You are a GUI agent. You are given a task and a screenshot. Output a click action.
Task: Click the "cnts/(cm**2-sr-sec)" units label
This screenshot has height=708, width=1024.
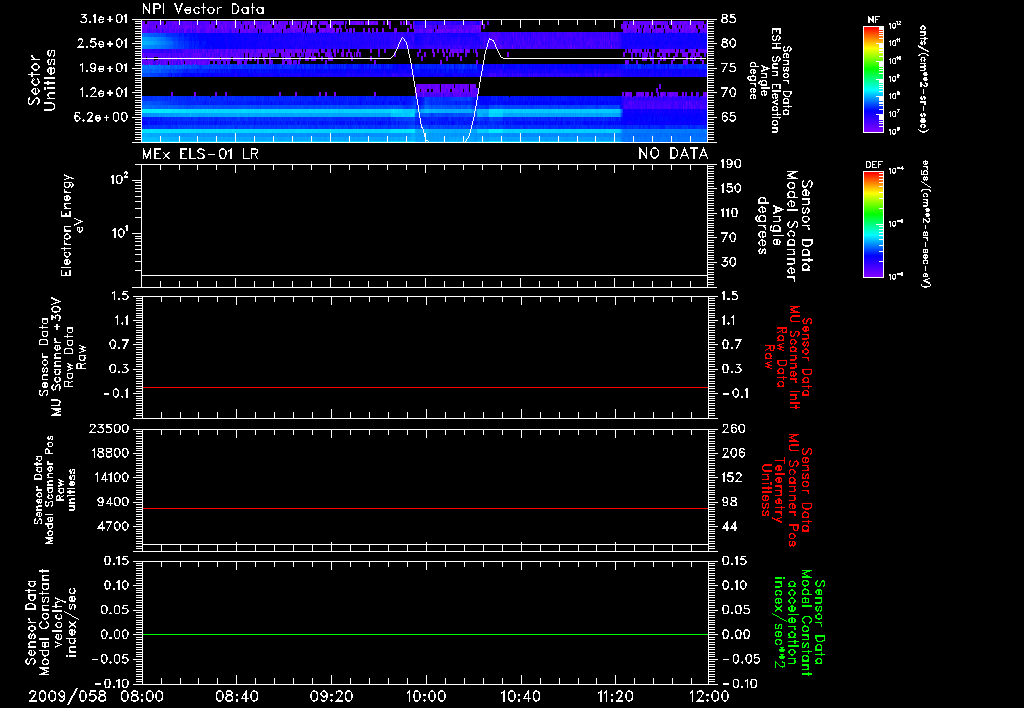923,78
